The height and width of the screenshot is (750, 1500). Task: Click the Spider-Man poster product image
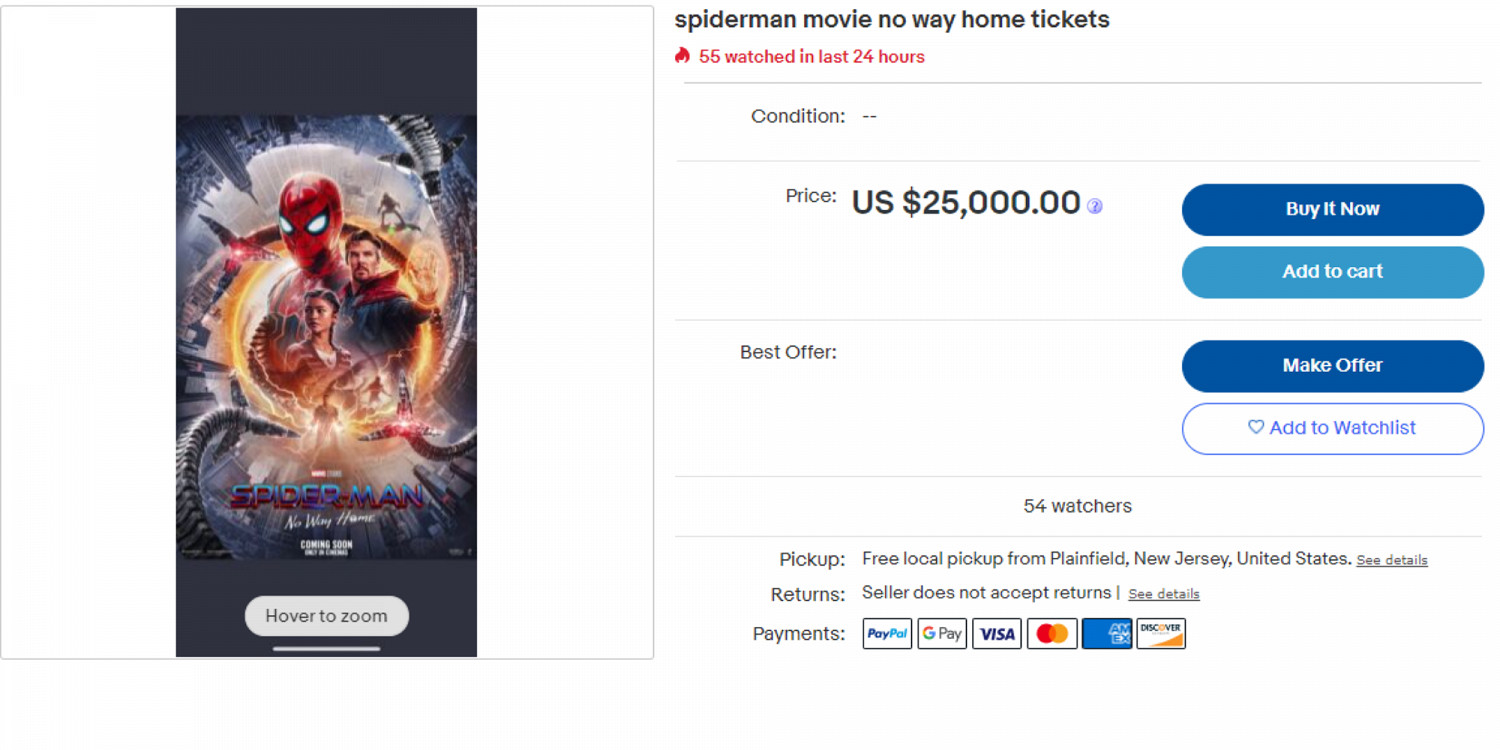326,335
